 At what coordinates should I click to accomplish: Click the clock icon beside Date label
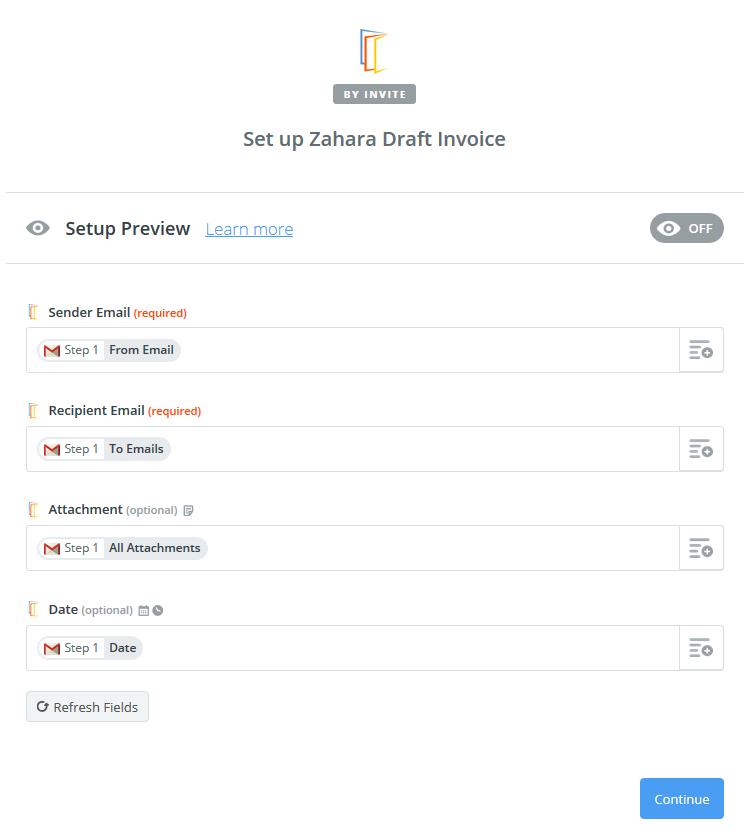coord(158,611)
